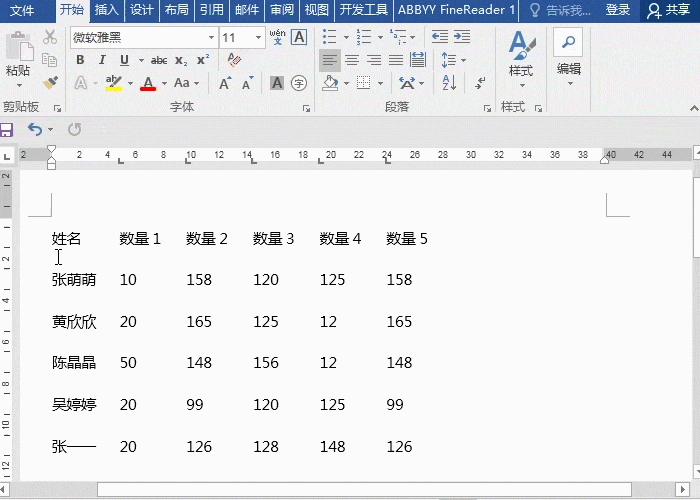Click distributed alignment icon
Screen dimensions: 700x500
pos(417,60)
